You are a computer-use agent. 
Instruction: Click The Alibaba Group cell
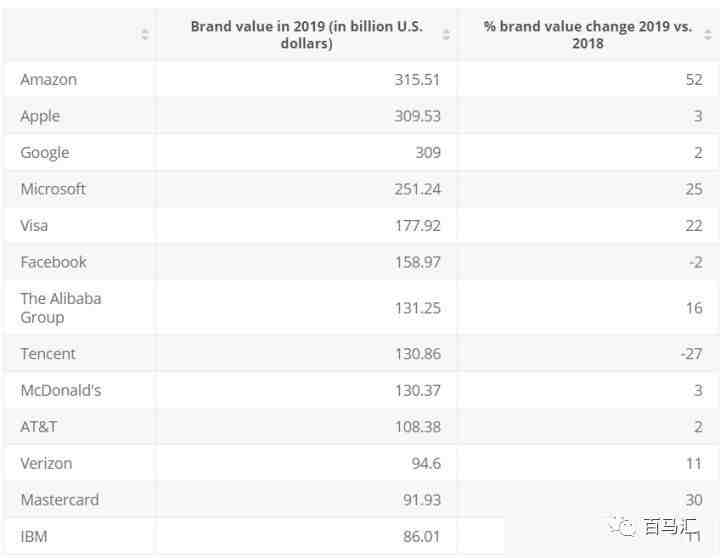pyautogui.click(x=61, y=307)
